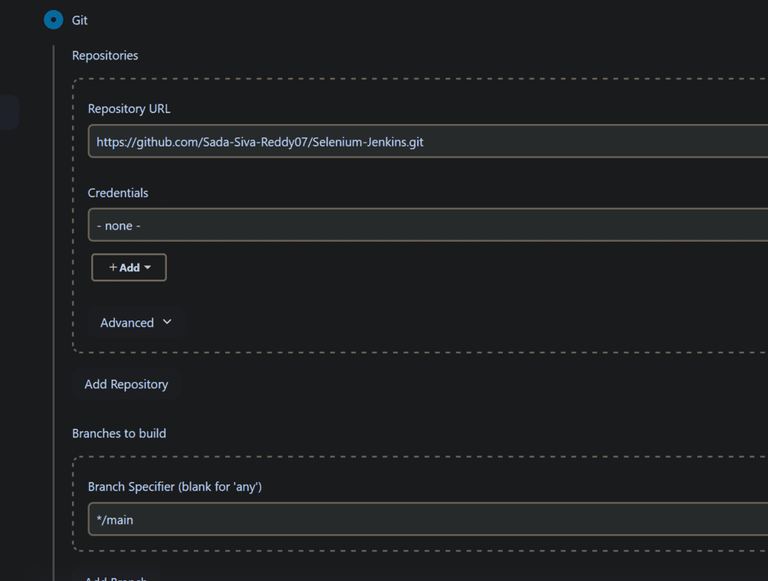
Task: Select the Git radio button
Action: [x=53, y=20]
